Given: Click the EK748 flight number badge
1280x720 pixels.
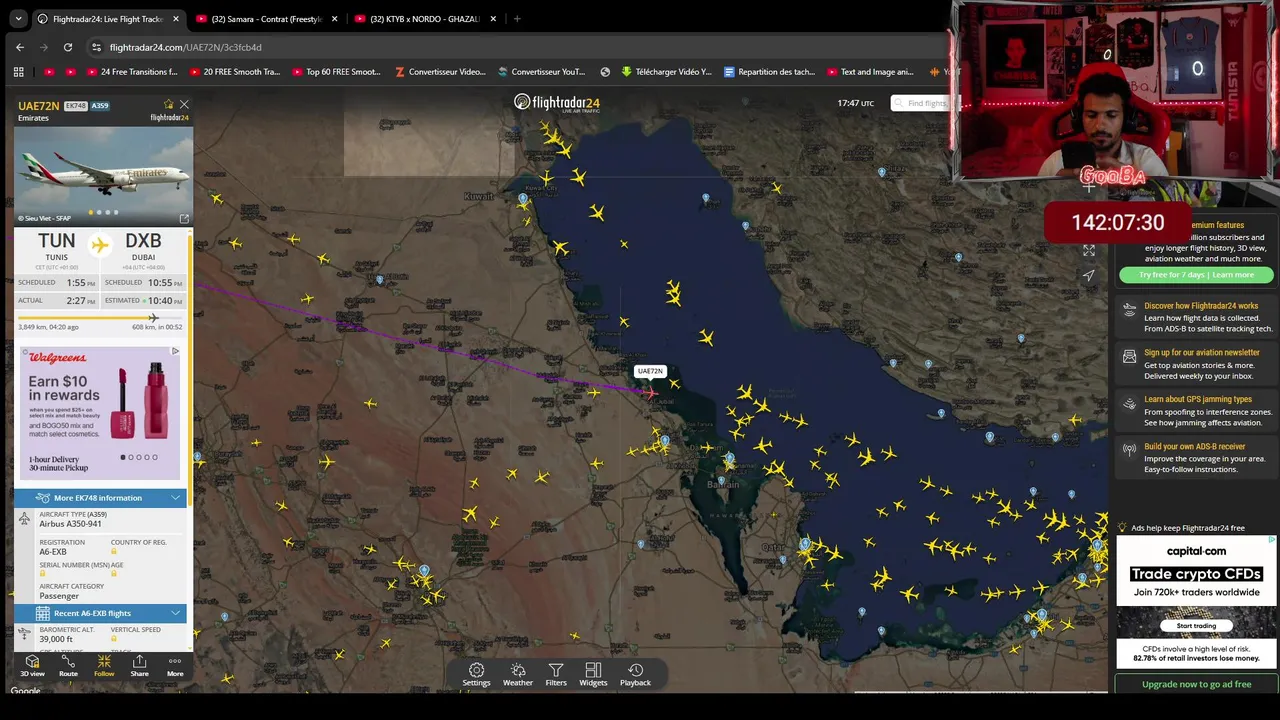Looking at the screenshot, I should coord(75,105).
